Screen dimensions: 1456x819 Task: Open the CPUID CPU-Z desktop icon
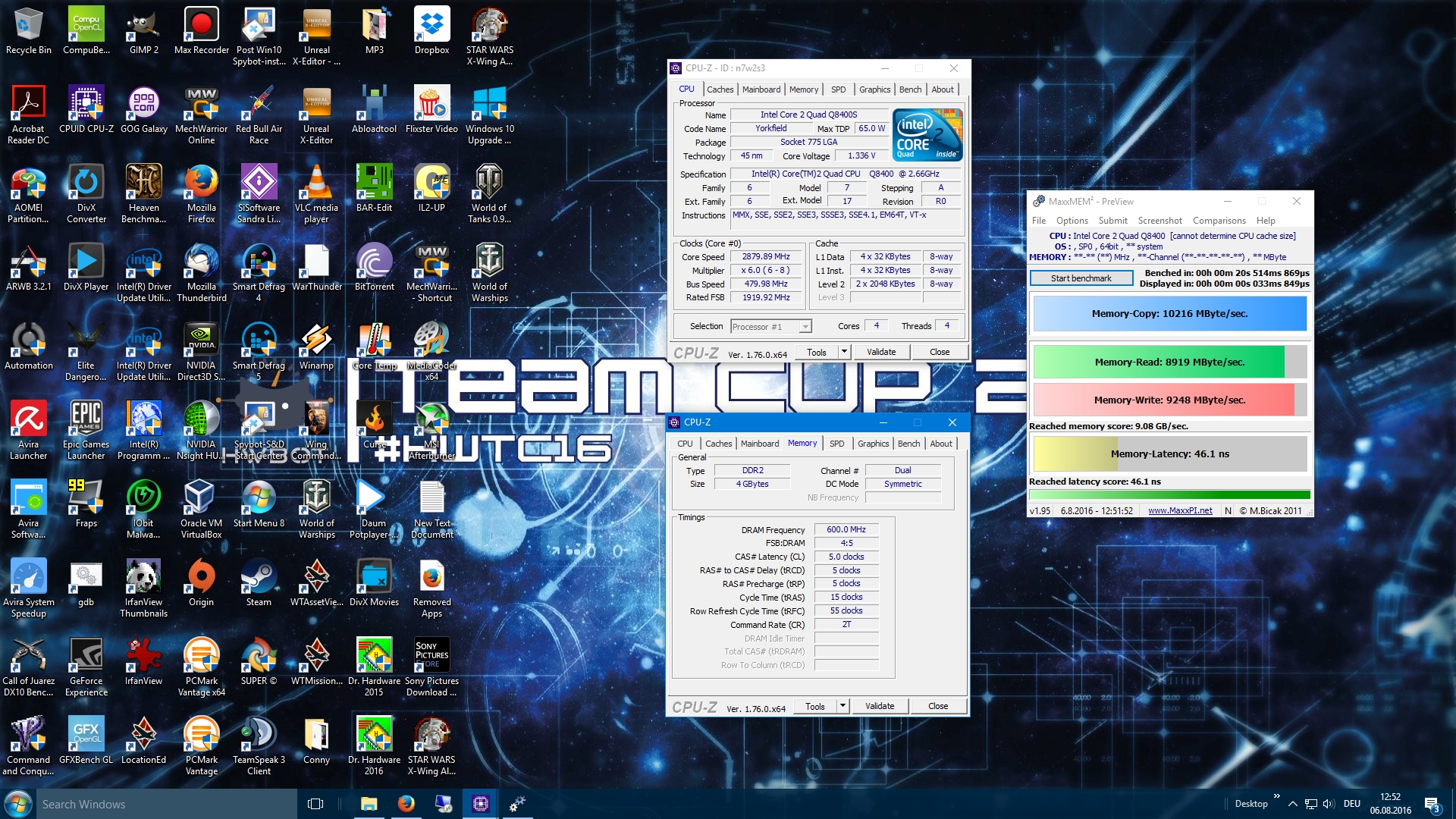point(86,110)
